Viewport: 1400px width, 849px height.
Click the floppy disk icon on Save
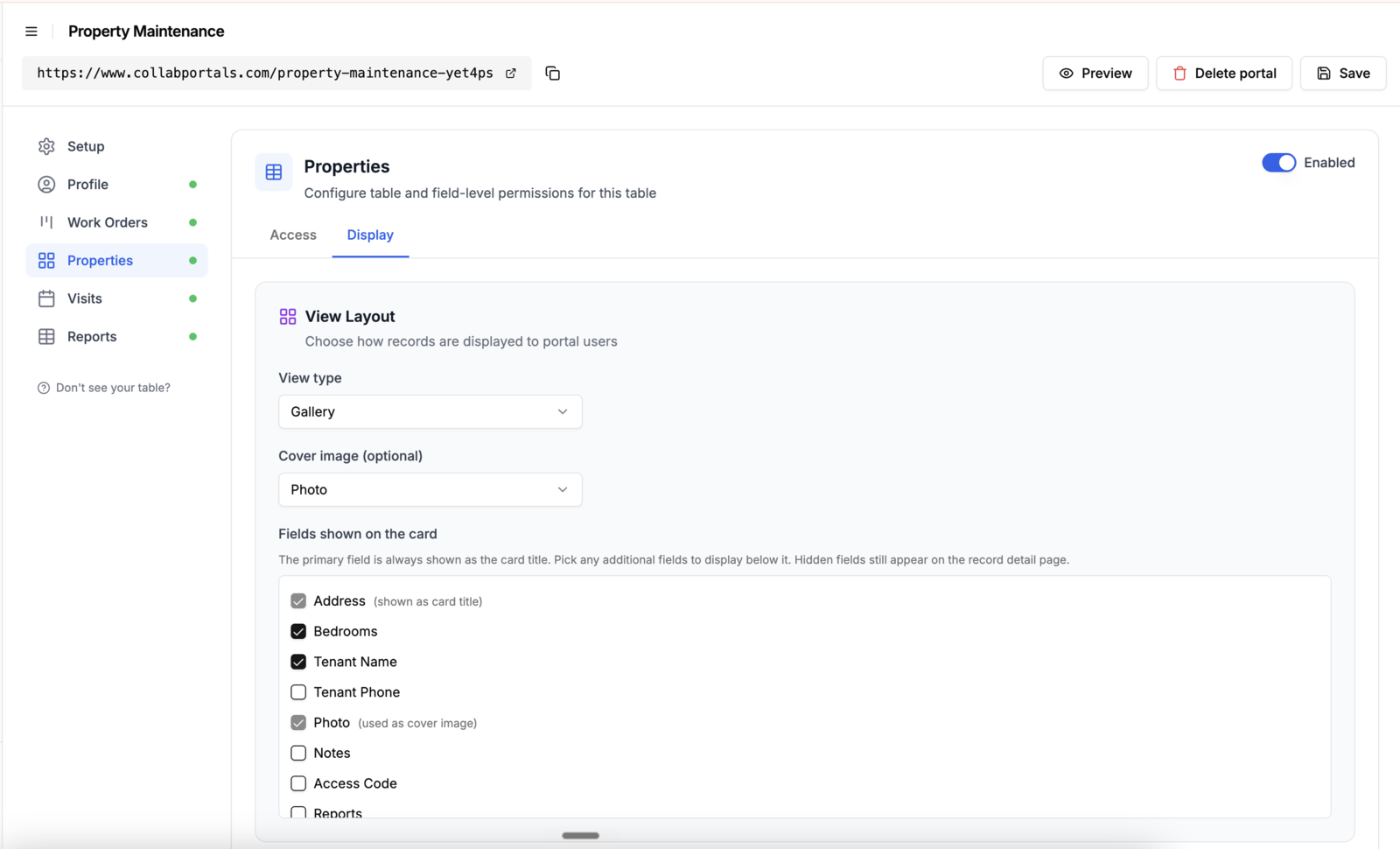[1324, 74]
